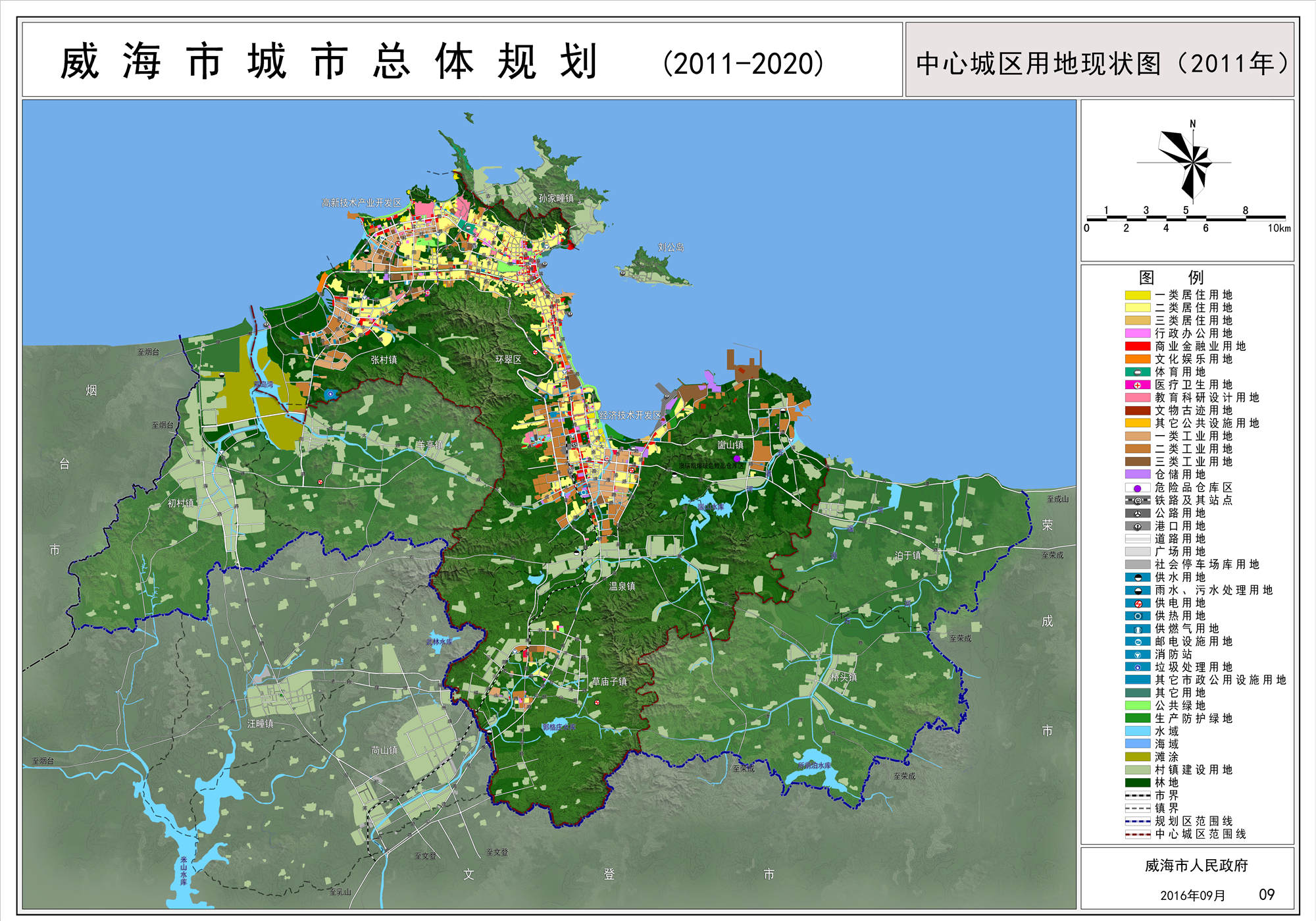Click the 2016年09月 date text
The image size is (1316, 921).
point(1192,895)
